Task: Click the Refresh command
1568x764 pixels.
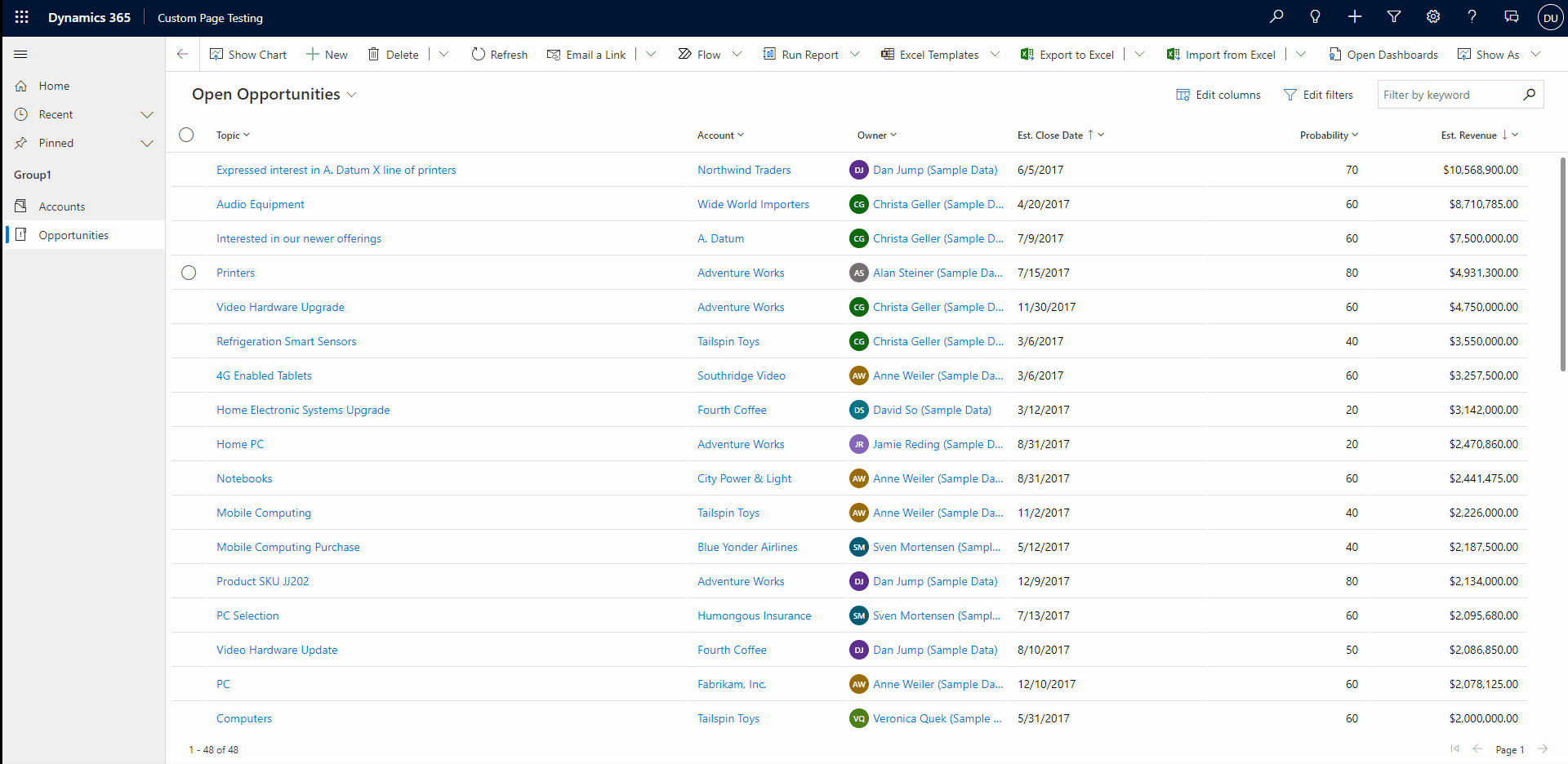Action: (x=500, y=55)
